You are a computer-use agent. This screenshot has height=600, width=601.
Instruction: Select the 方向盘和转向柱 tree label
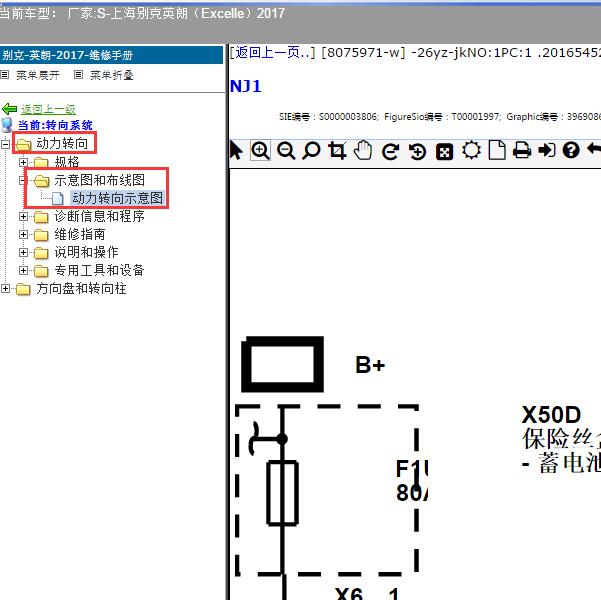81,288
